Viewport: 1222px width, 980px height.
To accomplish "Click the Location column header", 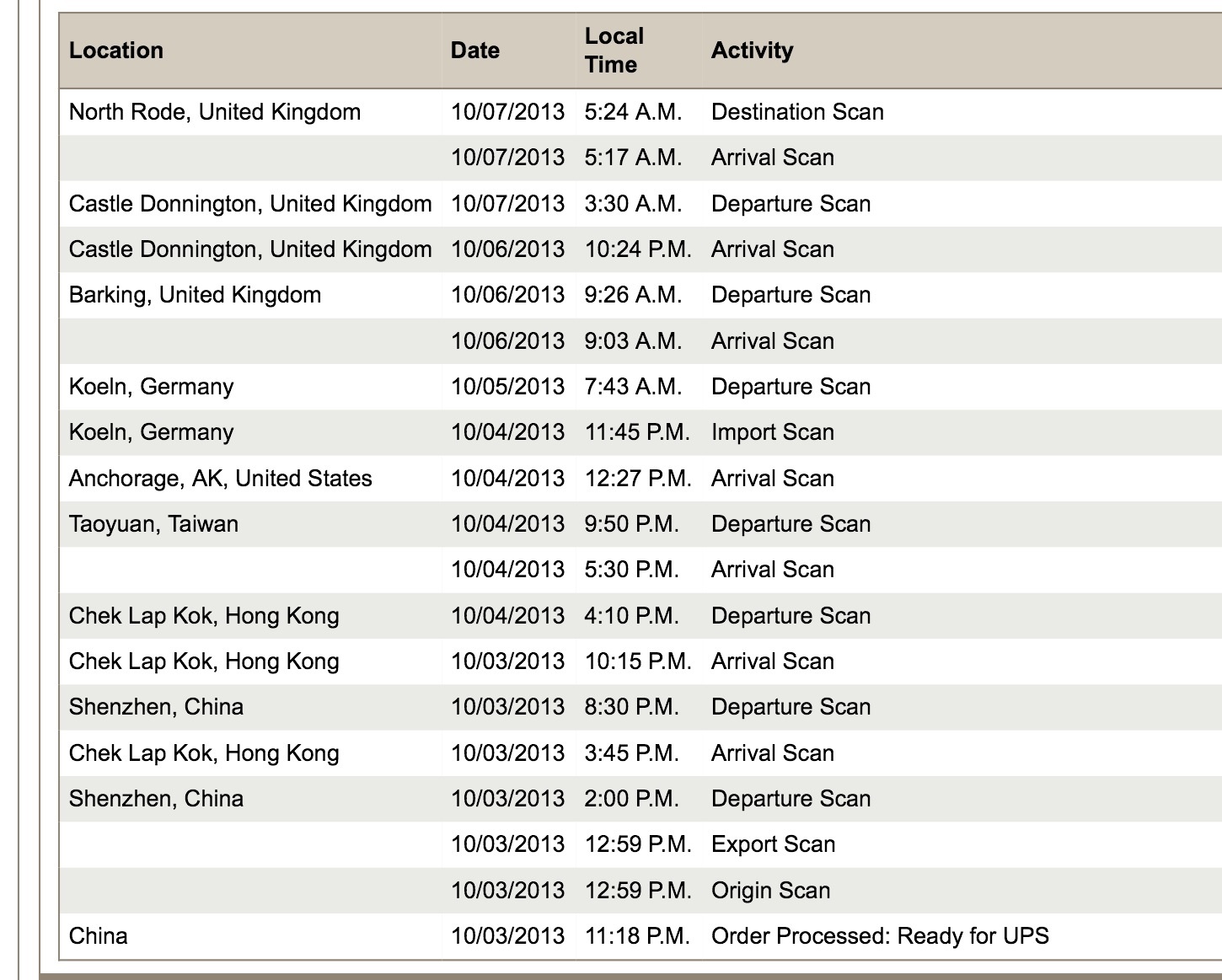I will (116, 51).
